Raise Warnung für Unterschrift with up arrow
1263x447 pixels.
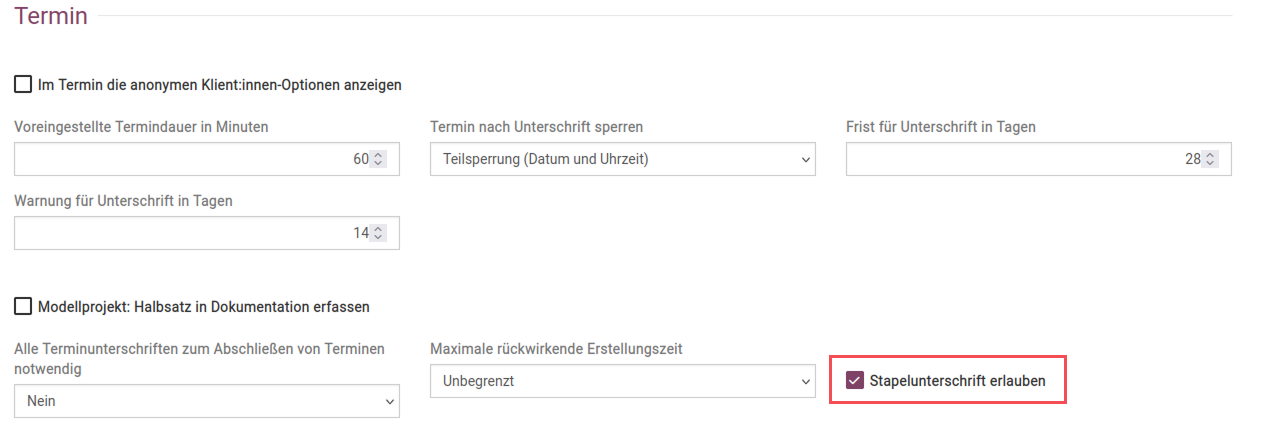click(378, 229)
